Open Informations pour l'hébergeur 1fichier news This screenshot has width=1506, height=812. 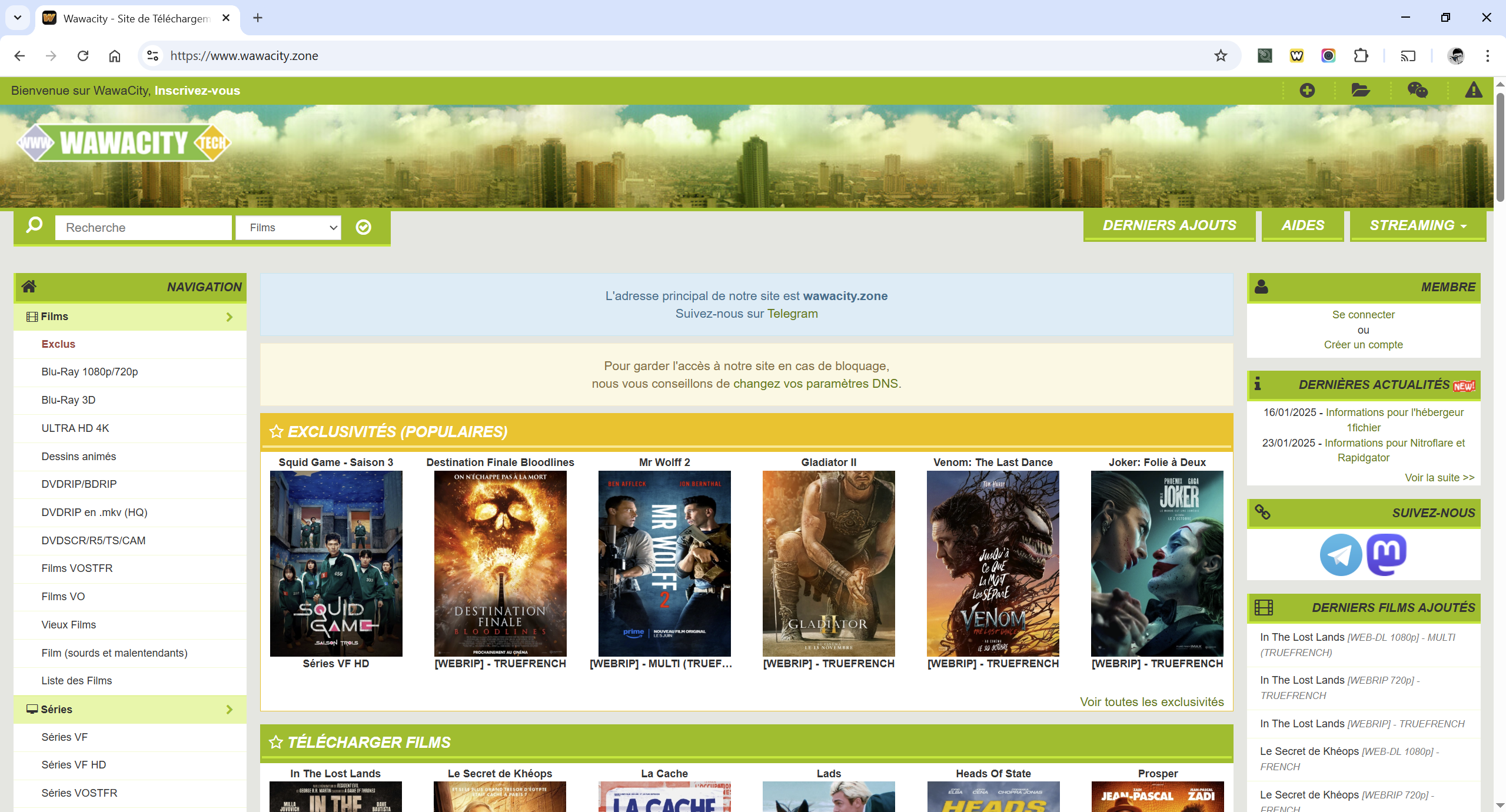[1394, 420]
